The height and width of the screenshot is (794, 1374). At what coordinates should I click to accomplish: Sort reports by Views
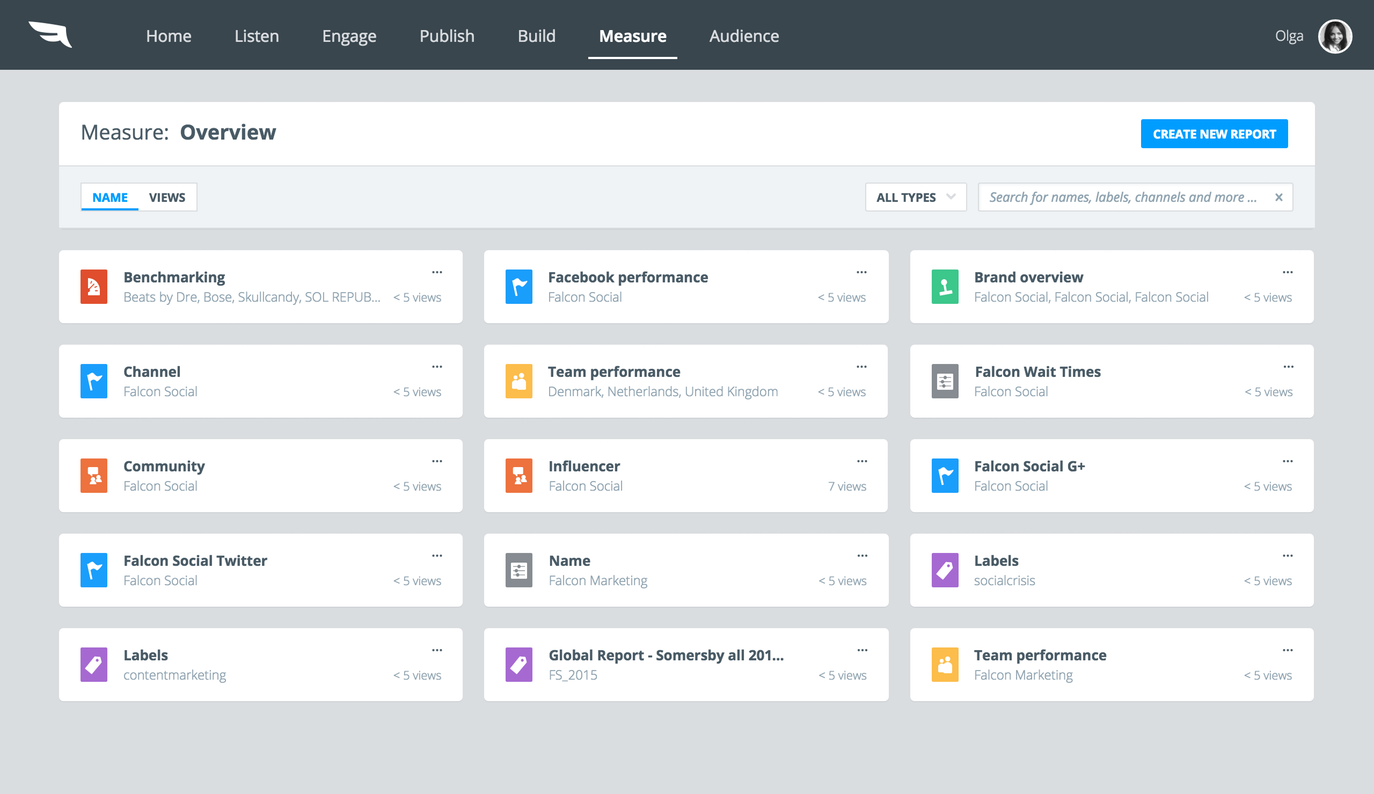(x=167, y=197)
